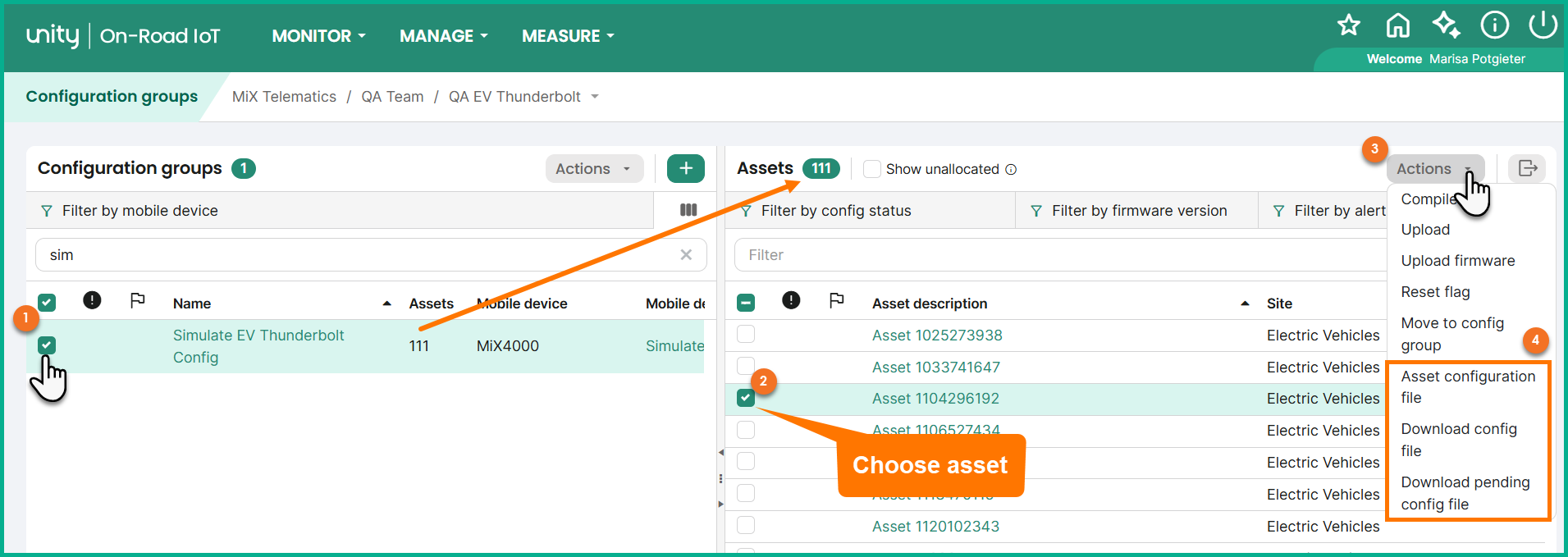This screenshot has height=557, width=1568.
Task: Click the Assets column header in config groups
Action: [x=432, y=304]
